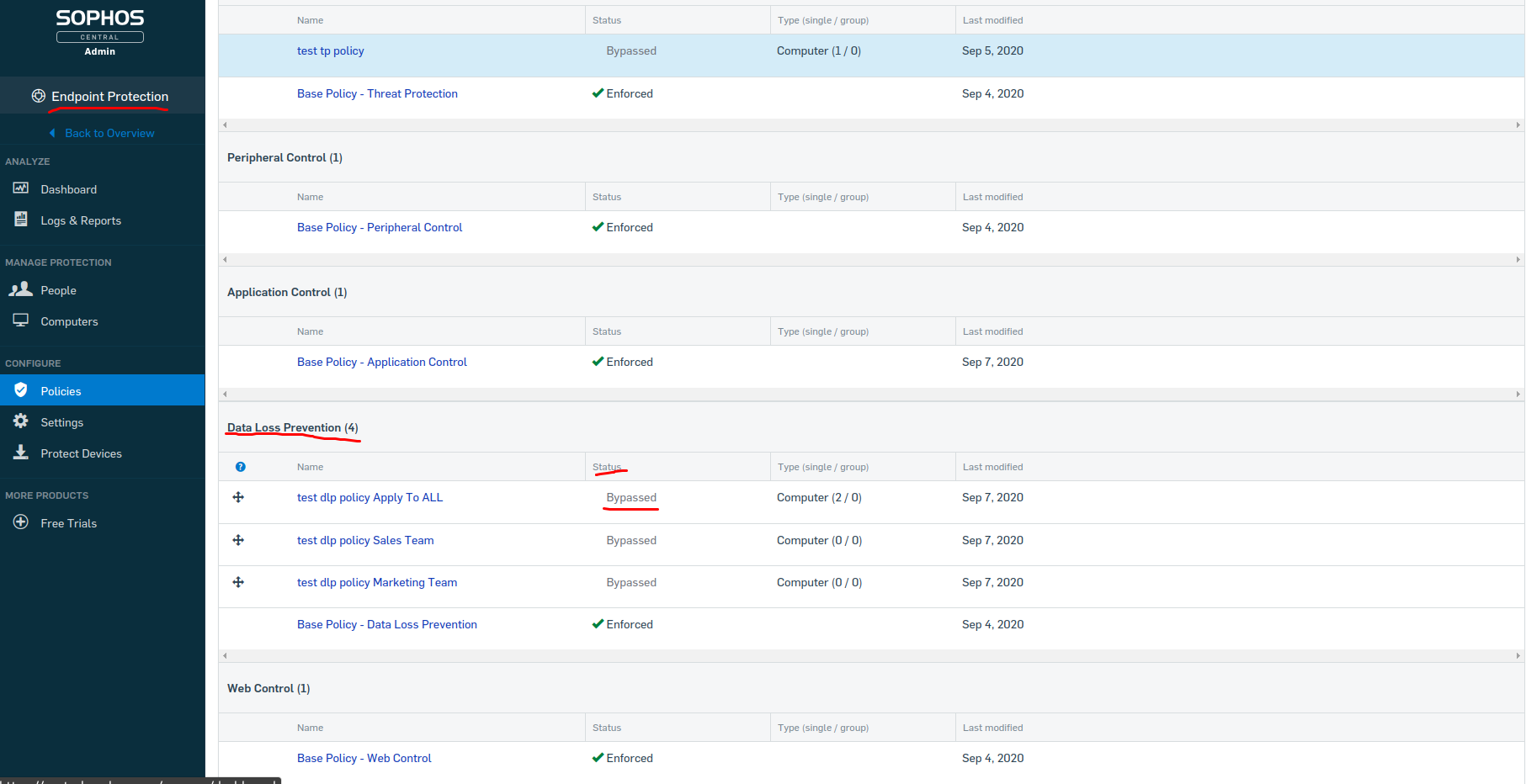Click Computer (2 / 0) type cell
Image resolution: width=1526 pixels, height=784 pixels.
(819, 497)
